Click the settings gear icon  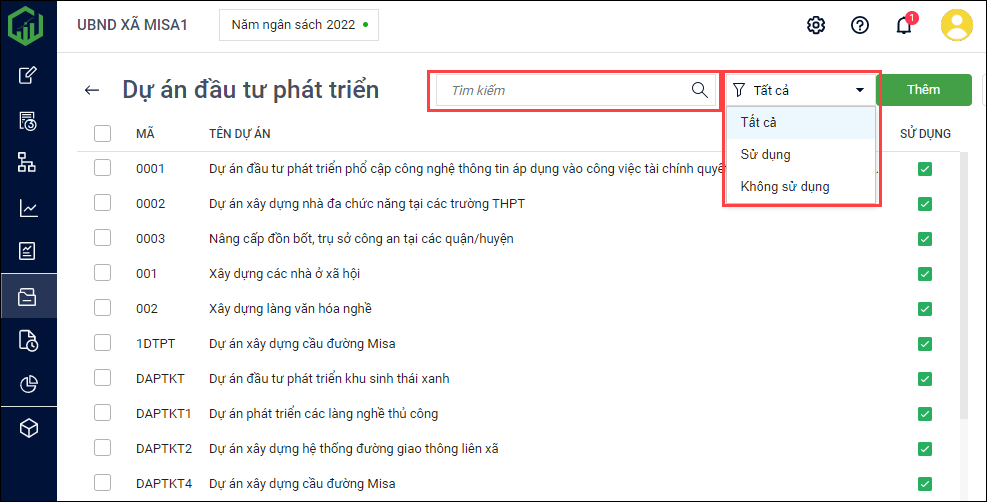click(x=816, y=25)
